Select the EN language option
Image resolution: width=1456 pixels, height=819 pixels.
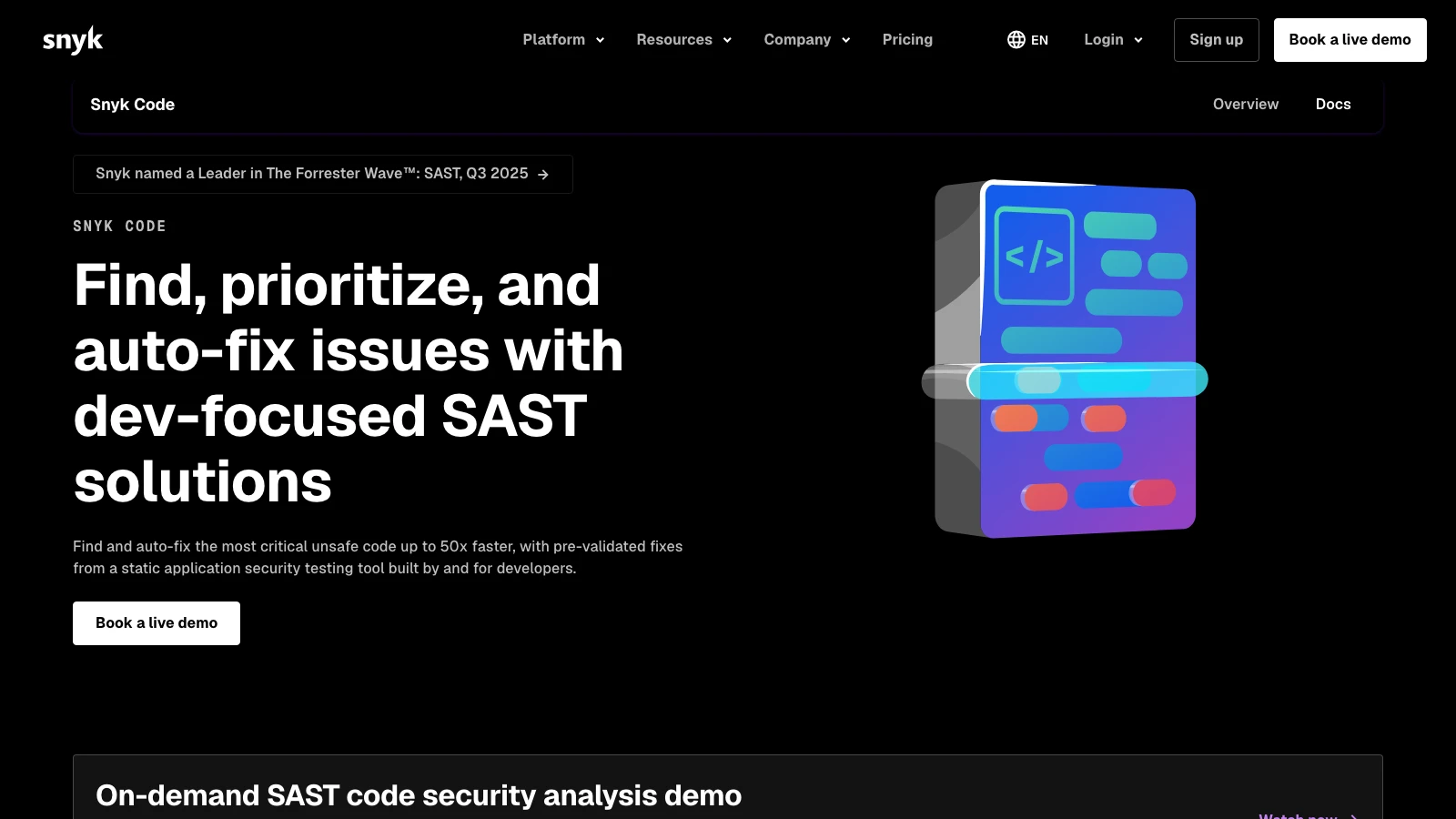1039,40
